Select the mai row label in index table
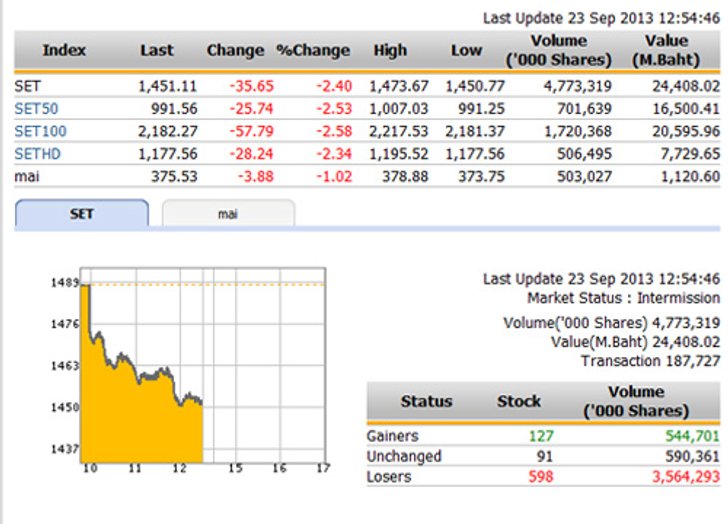728x524 pixels. click(x=27, y=176)
